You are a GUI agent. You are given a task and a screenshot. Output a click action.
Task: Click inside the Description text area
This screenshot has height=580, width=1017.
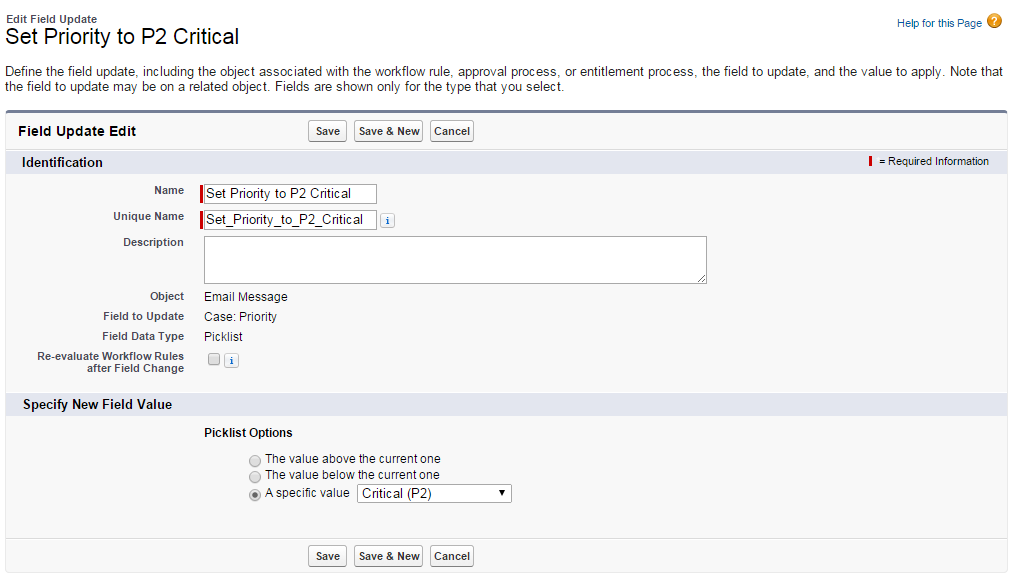point(455,260)
